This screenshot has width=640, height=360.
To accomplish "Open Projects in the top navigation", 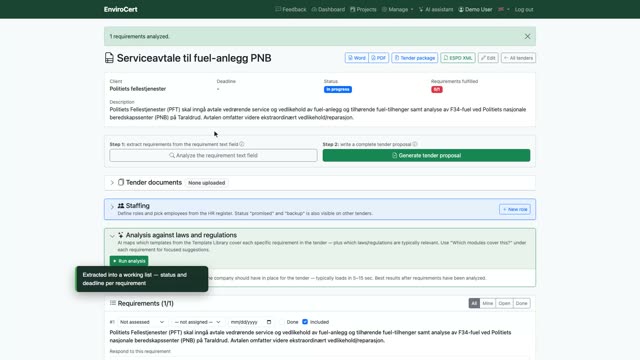I will point(363,9).
